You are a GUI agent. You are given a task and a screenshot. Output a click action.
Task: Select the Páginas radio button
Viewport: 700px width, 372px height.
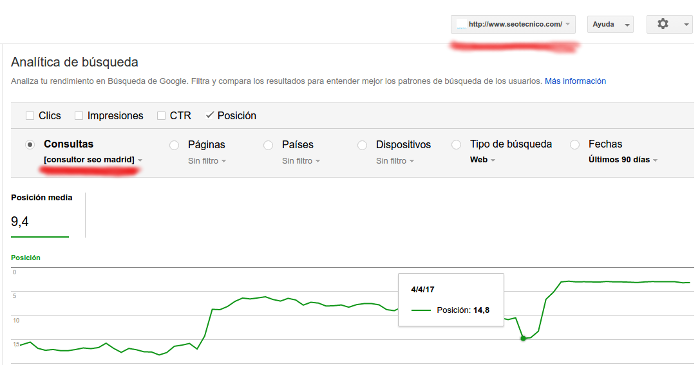[174, 145]
